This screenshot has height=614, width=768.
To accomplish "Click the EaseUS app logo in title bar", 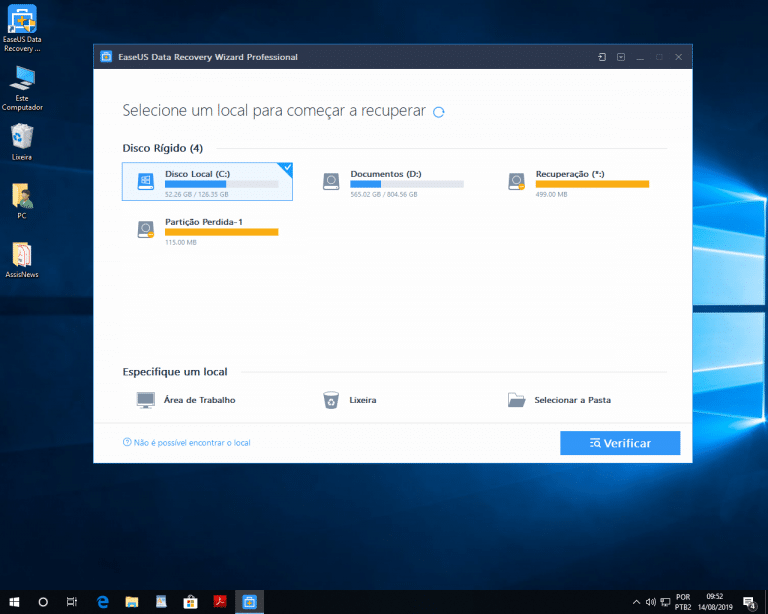I will point(106,57).
